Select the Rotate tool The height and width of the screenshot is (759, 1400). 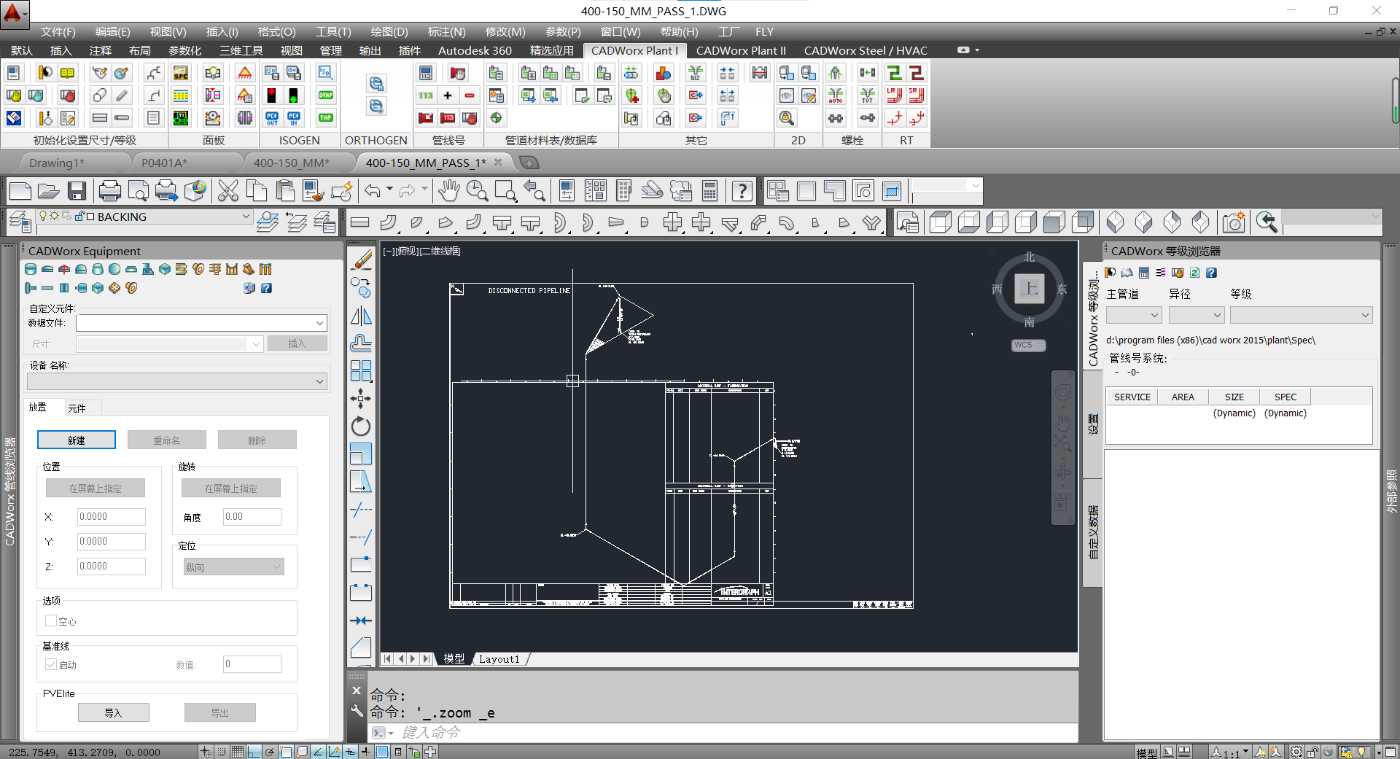[362, 427]
